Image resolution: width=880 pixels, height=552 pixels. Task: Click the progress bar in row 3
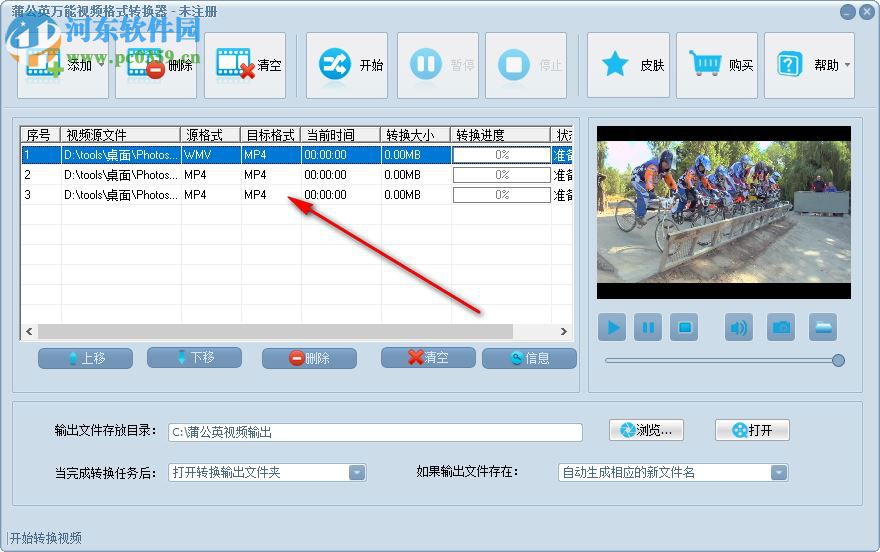(x=502, y=195)
